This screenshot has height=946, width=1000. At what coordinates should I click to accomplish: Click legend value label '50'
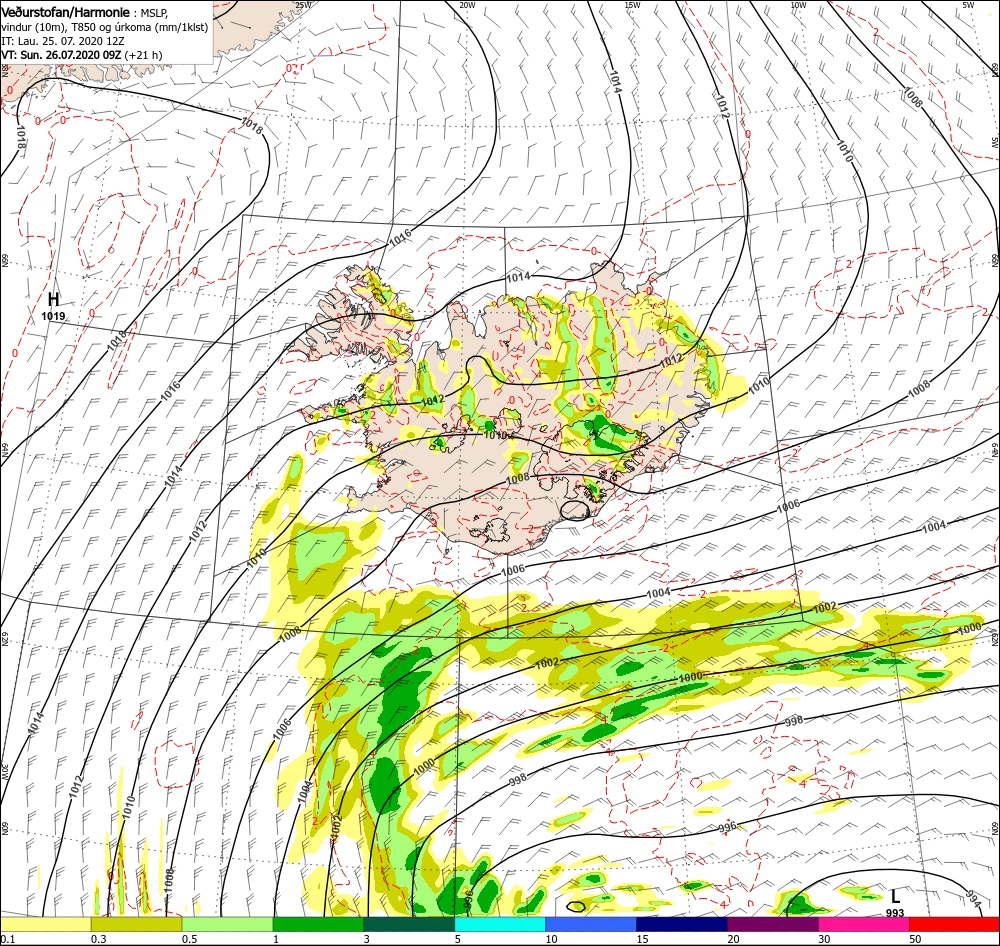(x=915, y=939)
